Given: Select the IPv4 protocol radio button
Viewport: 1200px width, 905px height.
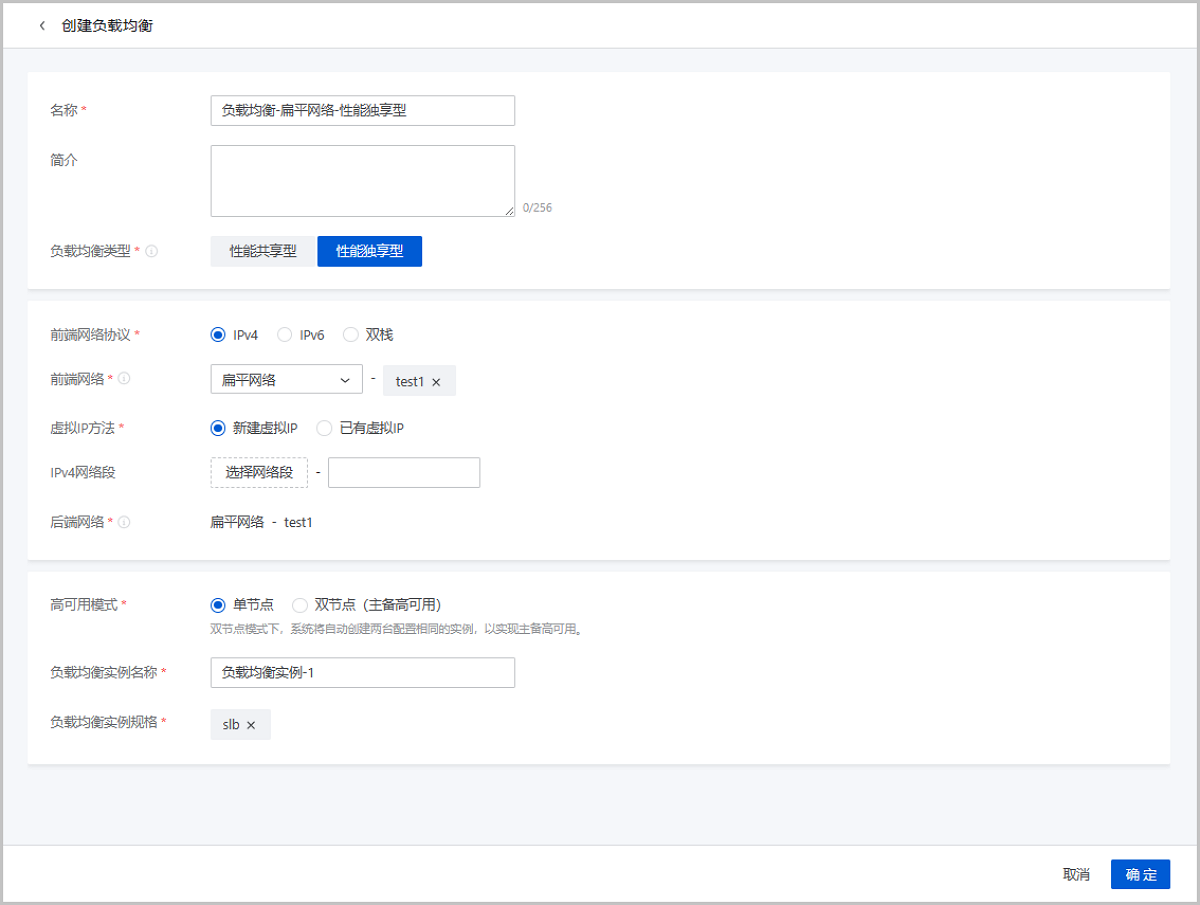Looking at the screenshot, I should pos(218,335).
